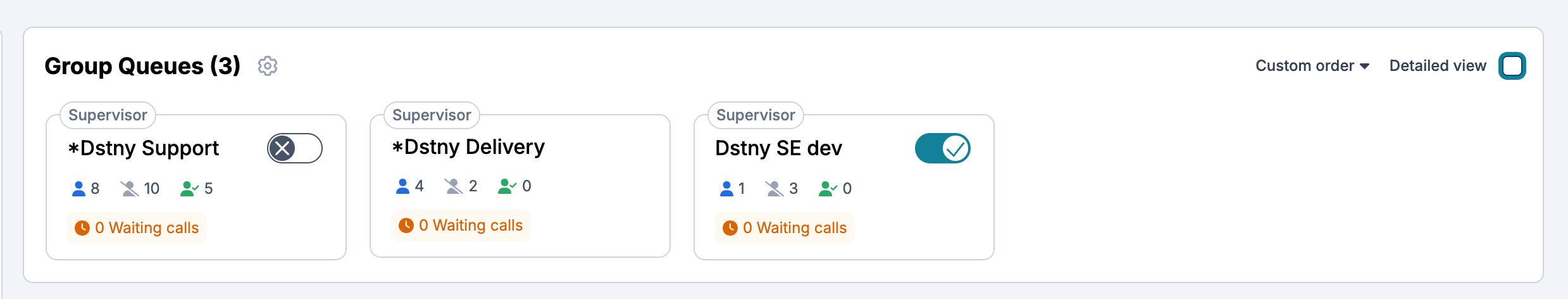
Task: Click Supervisor tag on Dstny Support card
Action: click(108, 115)
